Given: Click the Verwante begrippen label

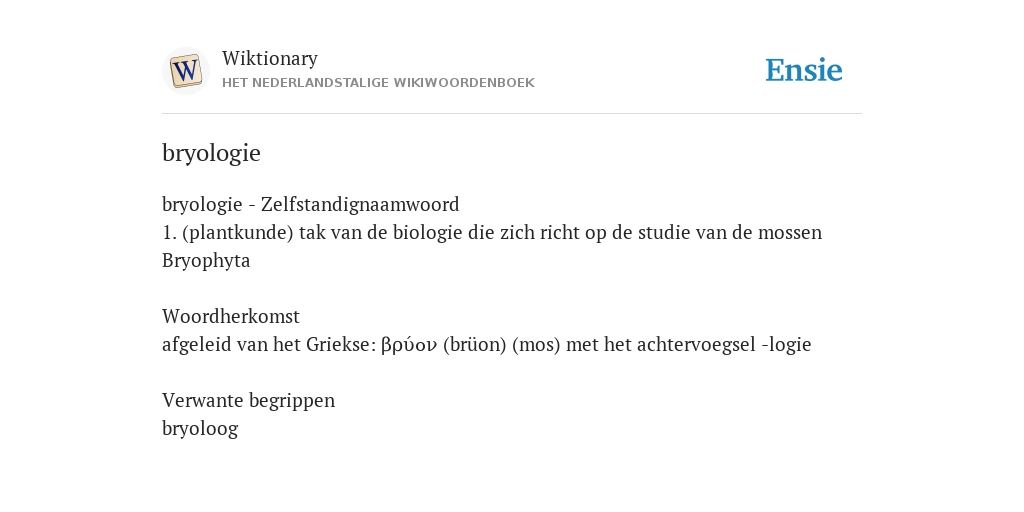Looking at the screenshot, I should pos(248,400).
